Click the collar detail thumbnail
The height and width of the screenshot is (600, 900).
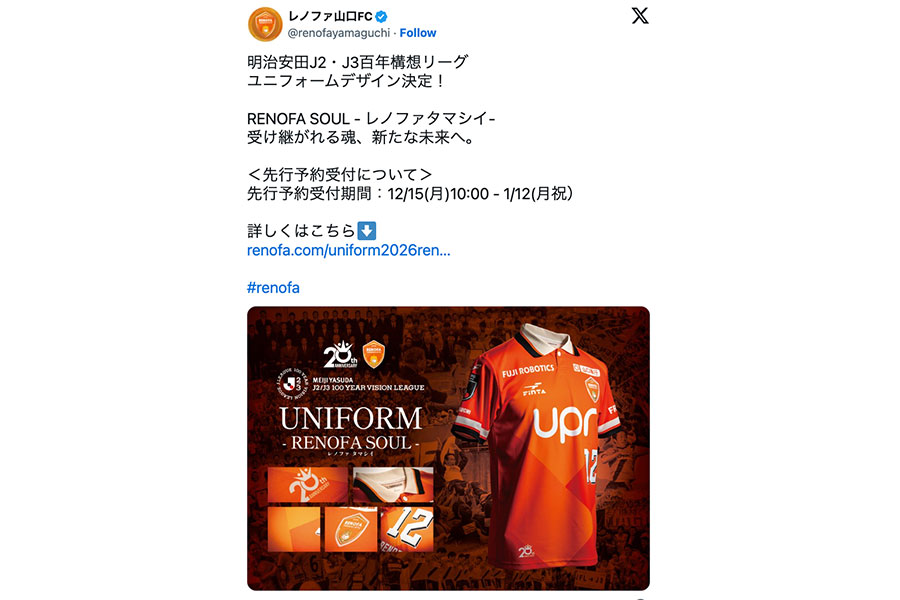click(393, 485)
